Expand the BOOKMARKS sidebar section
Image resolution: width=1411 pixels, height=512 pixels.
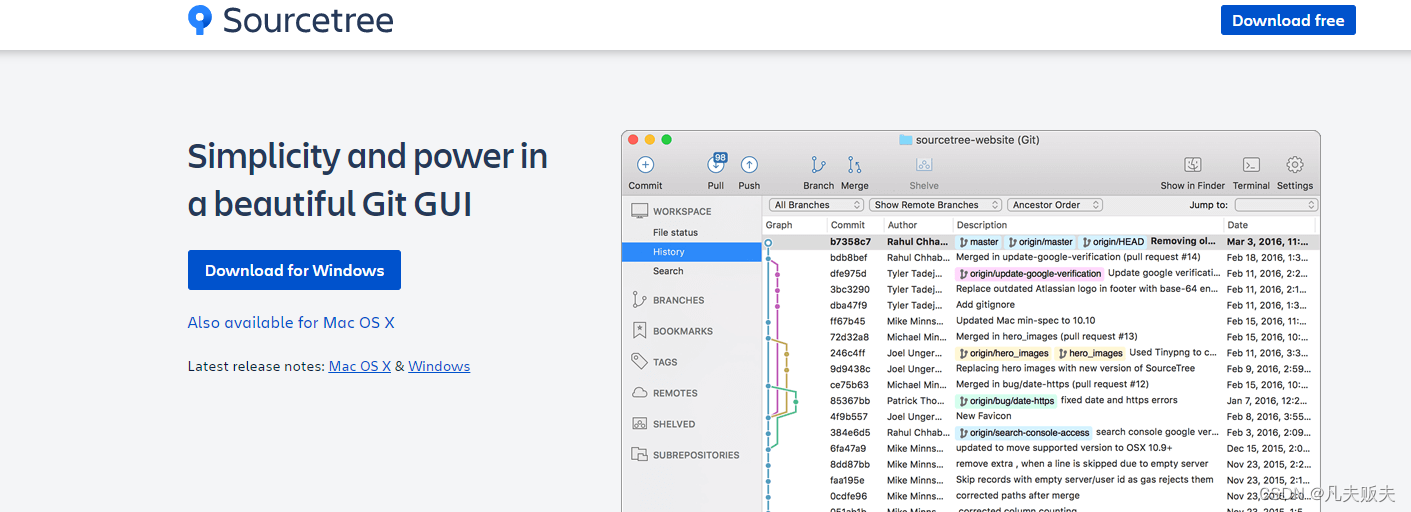(683, 331)
